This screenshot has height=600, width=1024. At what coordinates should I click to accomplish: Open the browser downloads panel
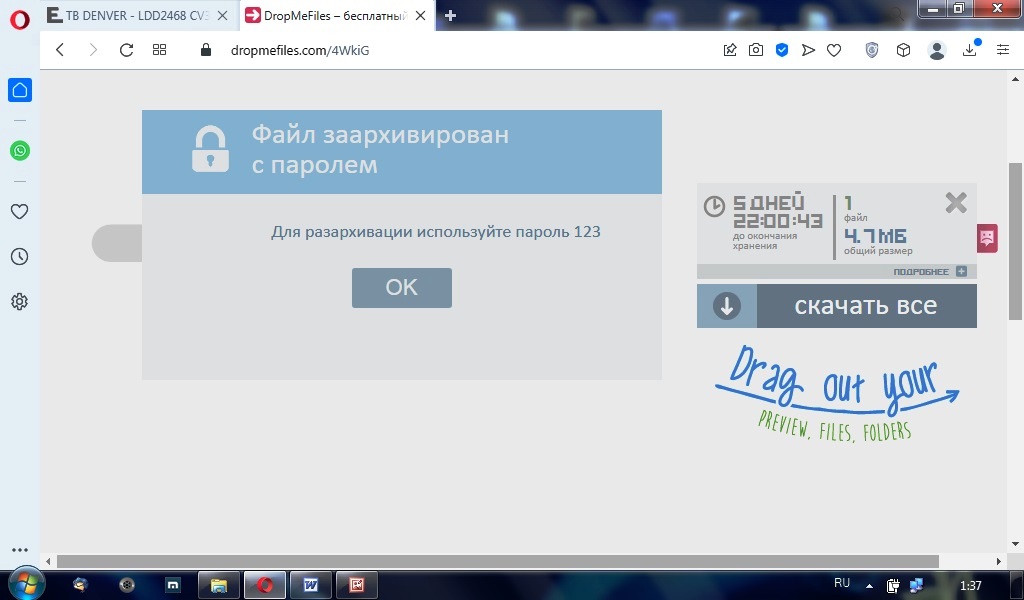click(969, 50)
